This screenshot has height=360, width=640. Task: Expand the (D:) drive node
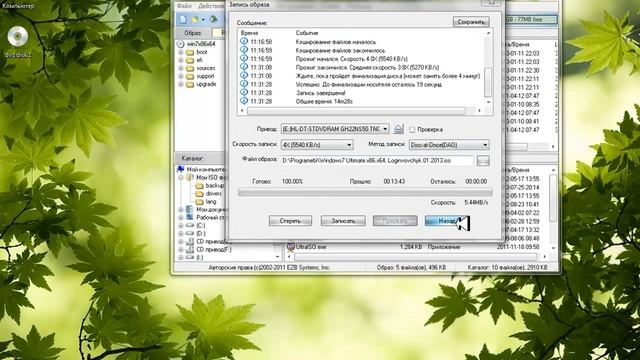point(181,233)
